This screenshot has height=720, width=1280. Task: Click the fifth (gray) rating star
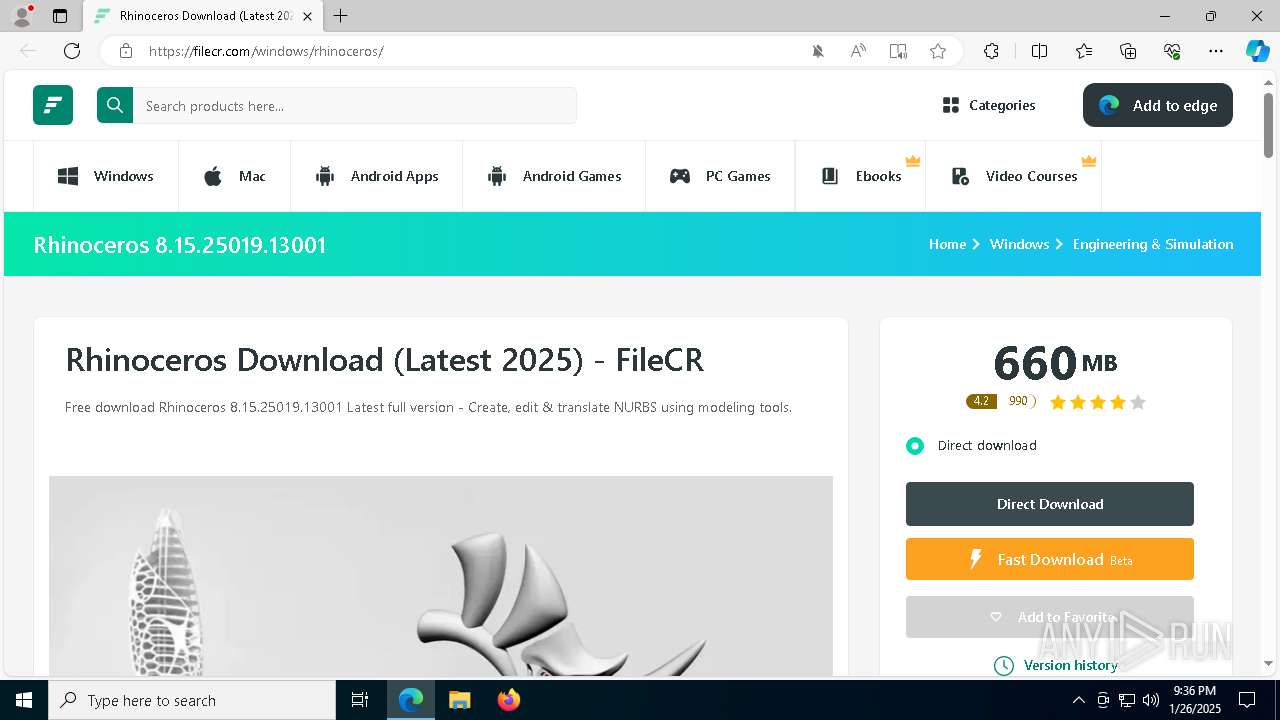(x=1137, y=402)
